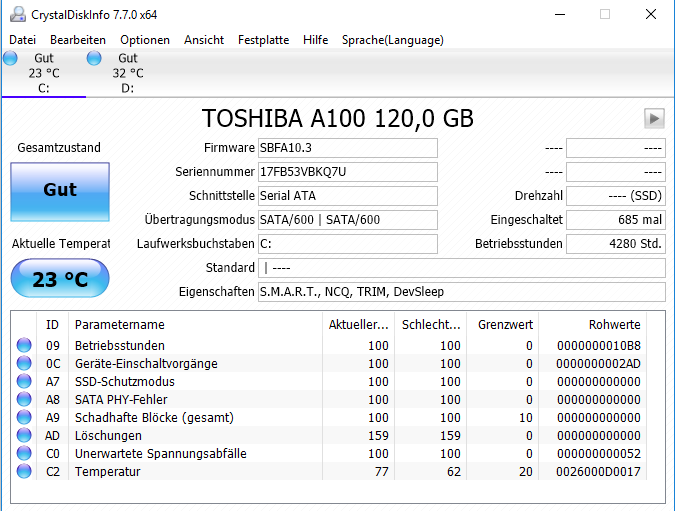The width and height of the screenshot is (675, 511).
Task: Select the SSD-Schutzmodus row text
Action: point(125,382)
